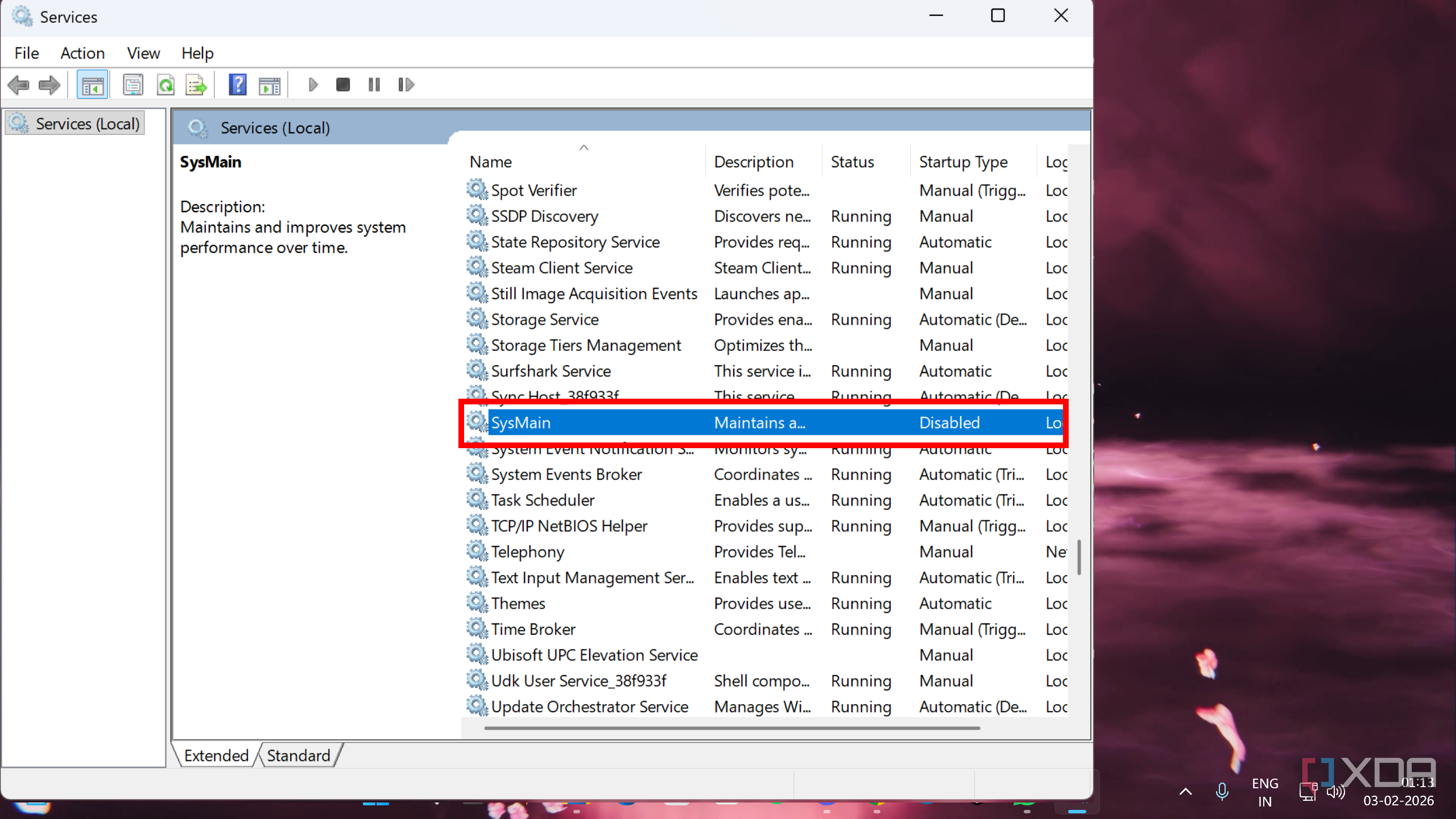
Task: Click the Back arrow toolbar icon
Action: pos(18,85)
